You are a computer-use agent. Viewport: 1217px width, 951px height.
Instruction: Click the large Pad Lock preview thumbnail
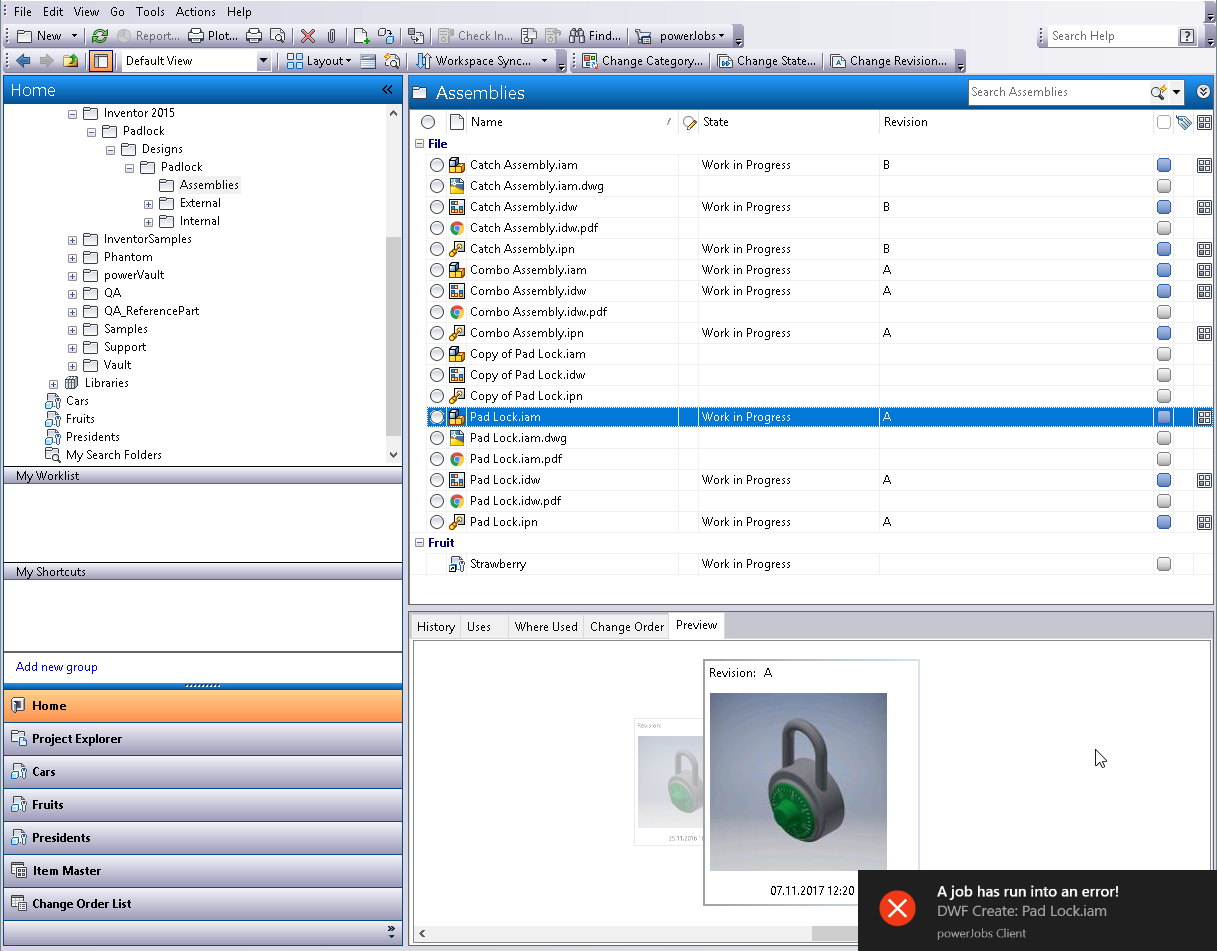pos(798,781)
